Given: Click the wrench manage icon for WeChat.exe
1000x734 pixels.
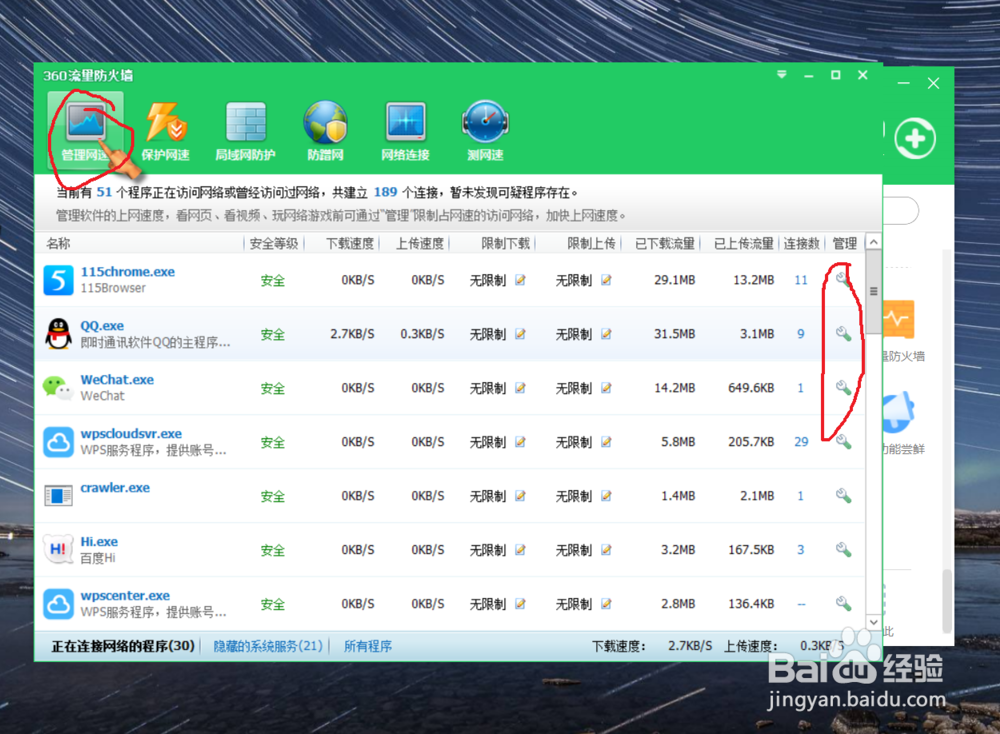Looking at the screenshot, I should pyautogui.click(x=843, y=388).
